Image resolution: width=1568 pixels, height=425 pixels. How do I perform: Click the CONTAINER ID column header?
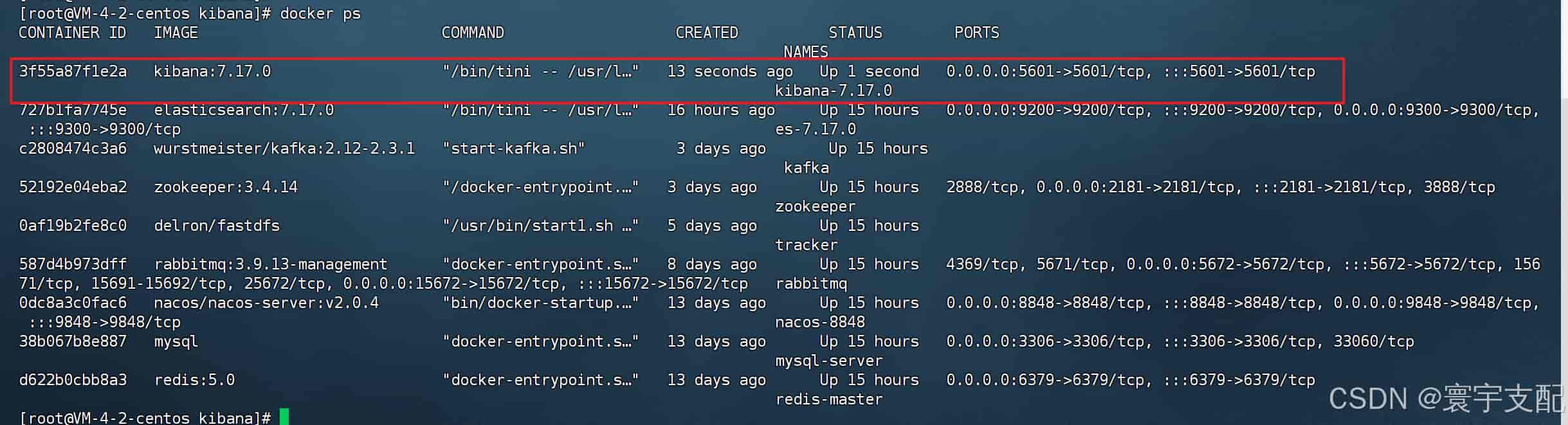73,33
